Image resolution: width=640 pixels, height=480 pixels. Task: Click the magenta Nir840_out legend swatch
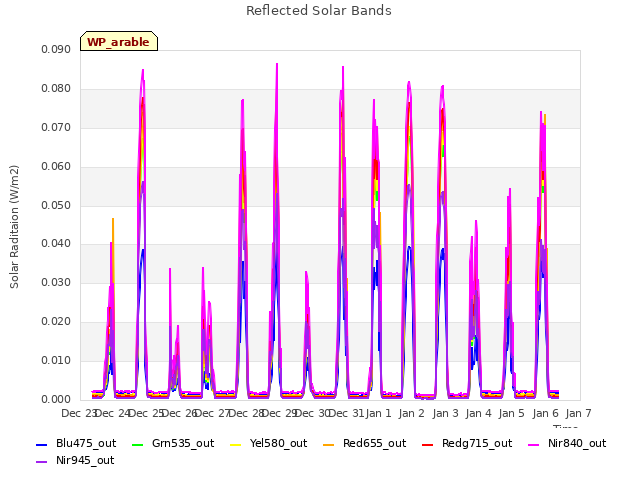click(x=533, y=444)
